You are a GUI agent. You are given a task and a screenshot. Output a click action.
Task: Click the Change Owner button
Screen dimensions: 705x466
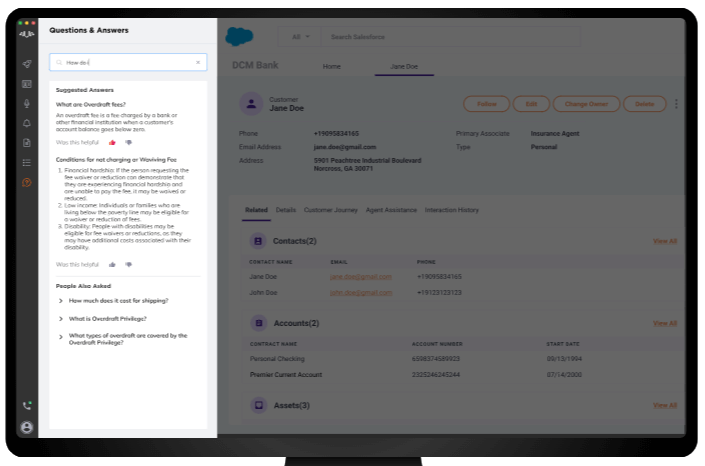pos(586,104)
